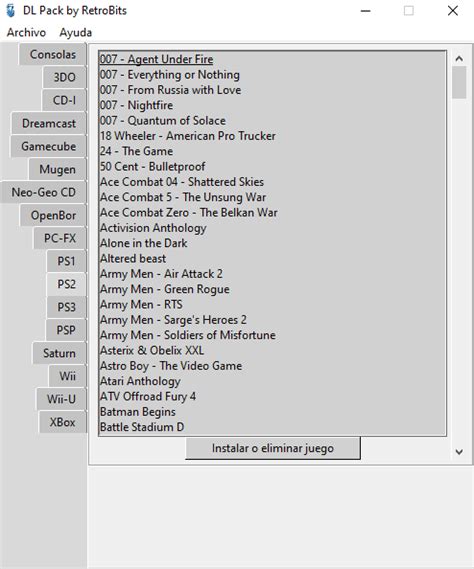Open the Gamecube tab
474x569 pixels.
pos(48,146)
